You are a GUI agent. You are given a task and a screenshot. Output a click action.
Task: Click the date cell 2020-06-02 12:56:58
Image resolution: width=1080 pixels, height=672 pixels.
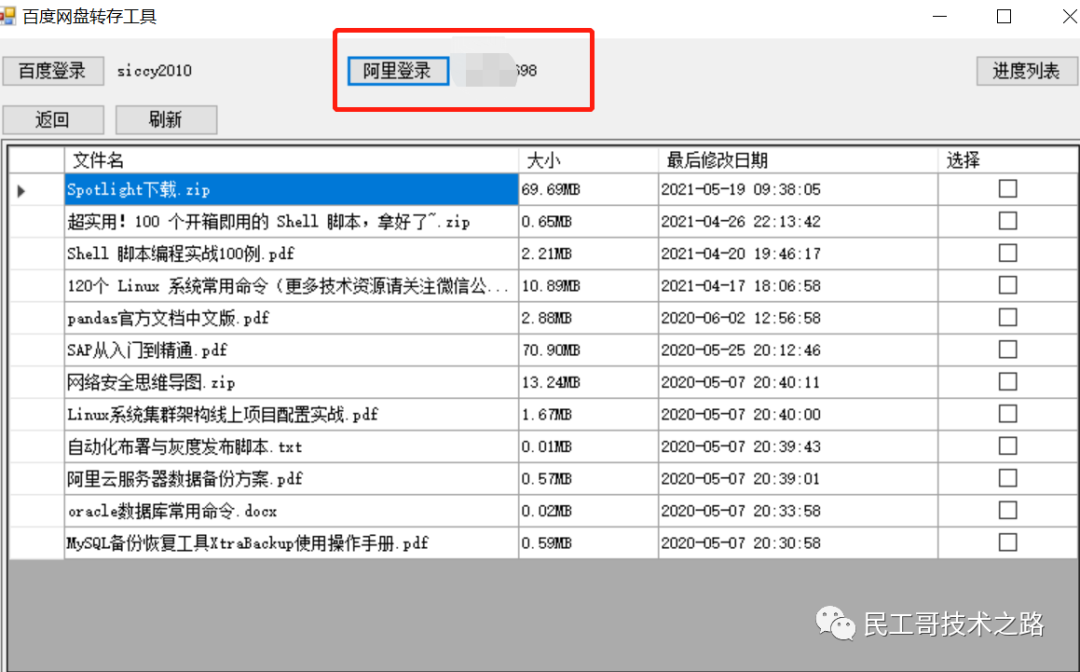coord(798,318)
